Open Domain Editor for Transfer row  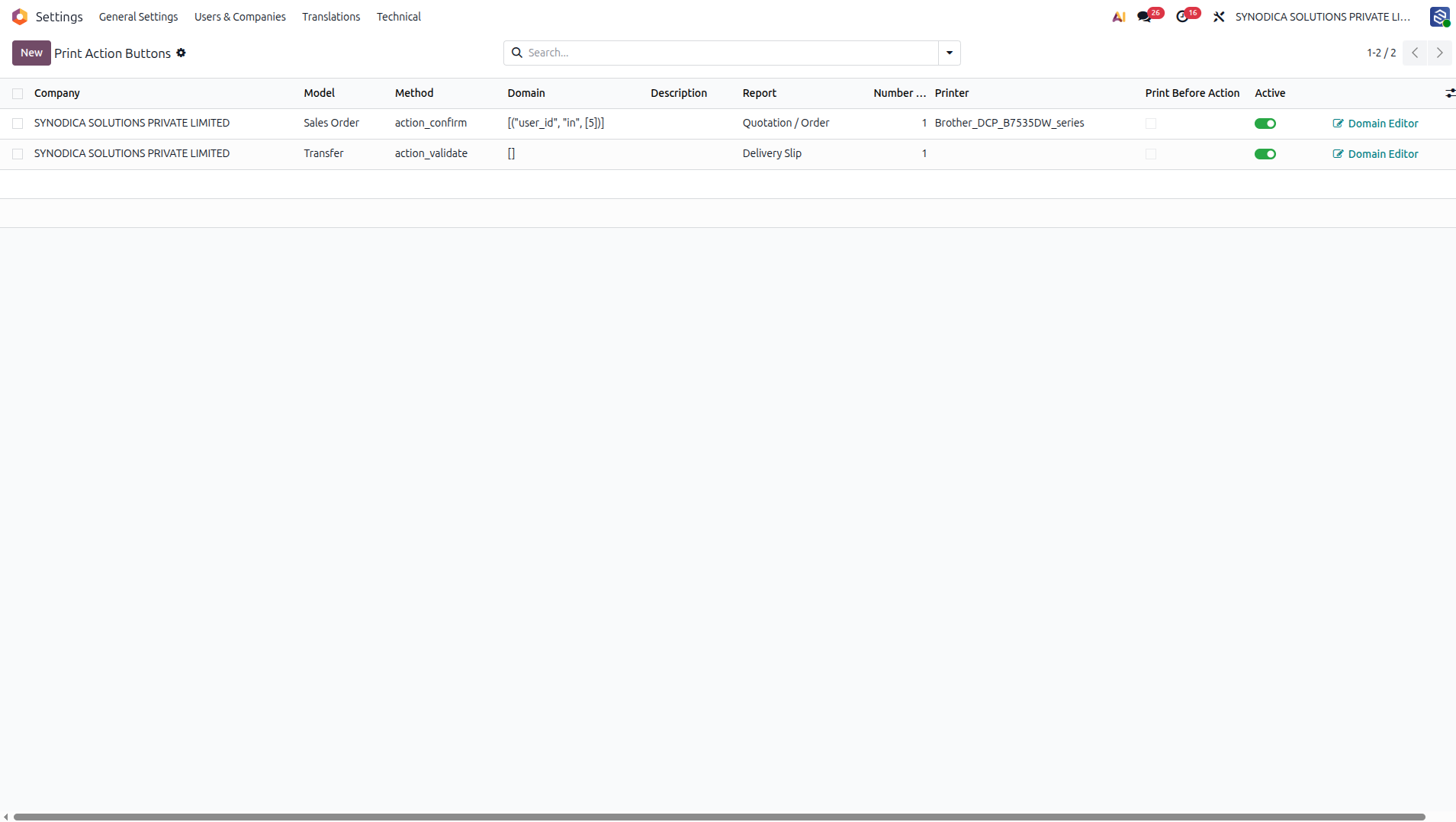1375,154
